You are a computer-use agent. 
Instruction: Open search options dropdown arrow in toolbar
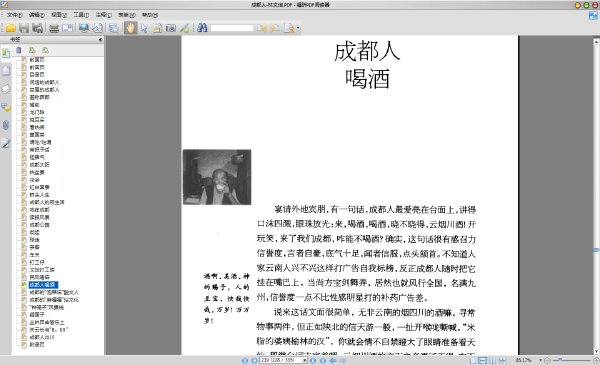pos(298,28)
